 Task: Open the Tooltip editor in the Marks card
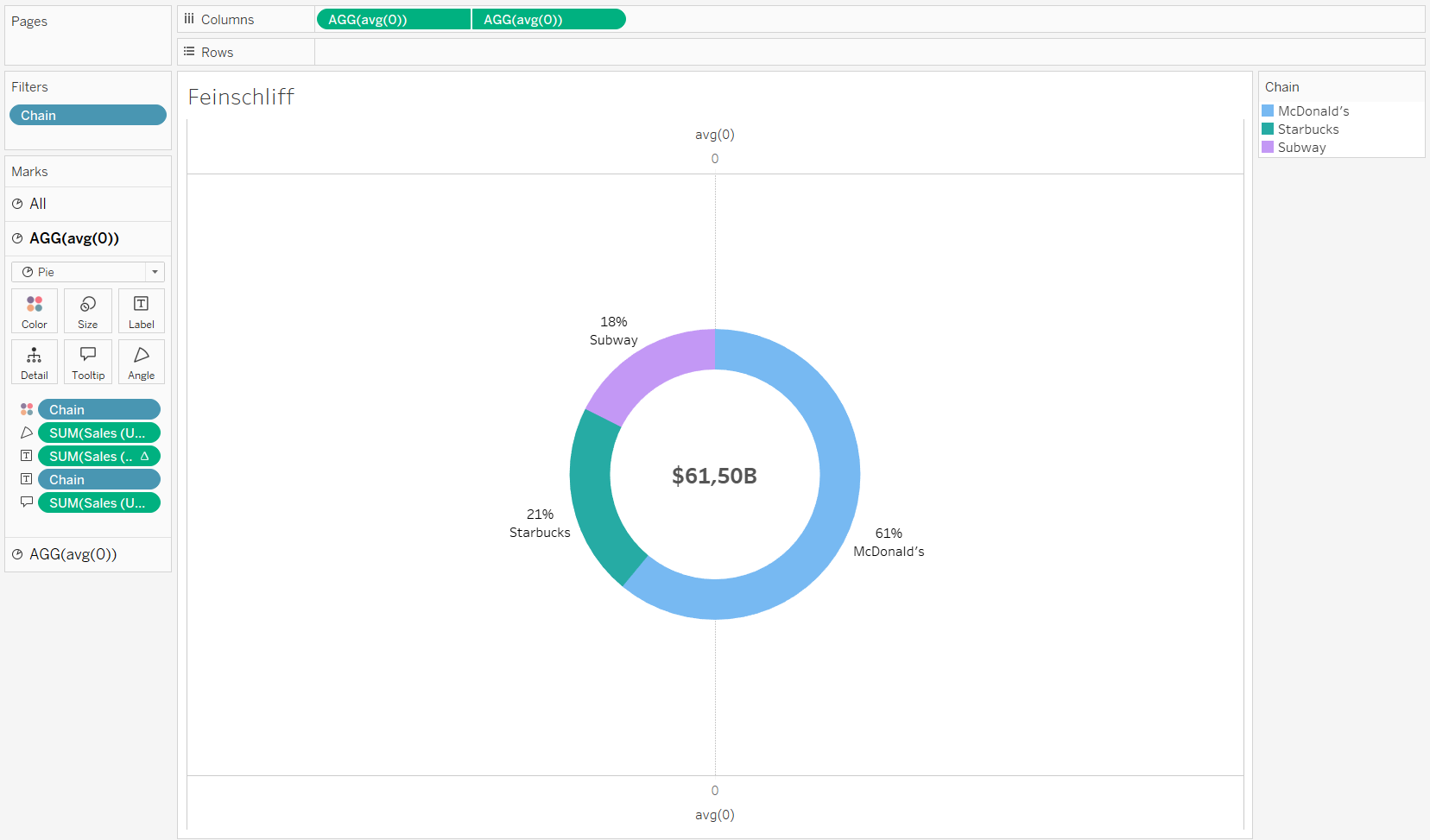click(x=88, y=362)
